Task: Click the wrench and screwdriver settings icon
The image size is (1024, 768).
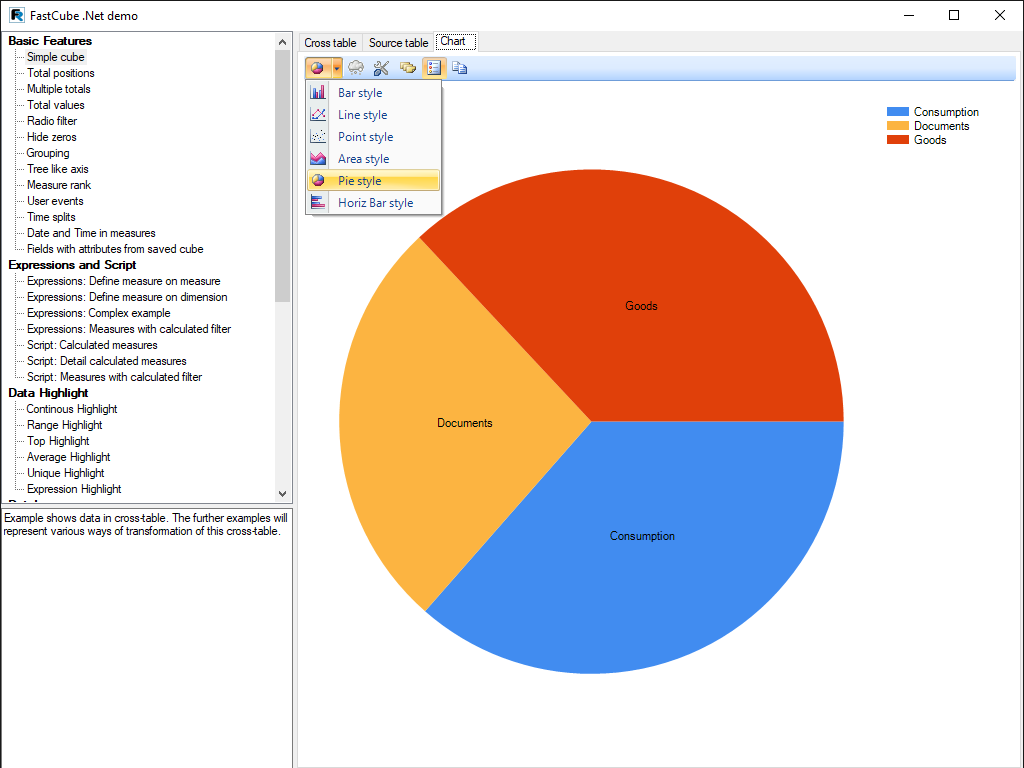Action: tap(381, 68)
